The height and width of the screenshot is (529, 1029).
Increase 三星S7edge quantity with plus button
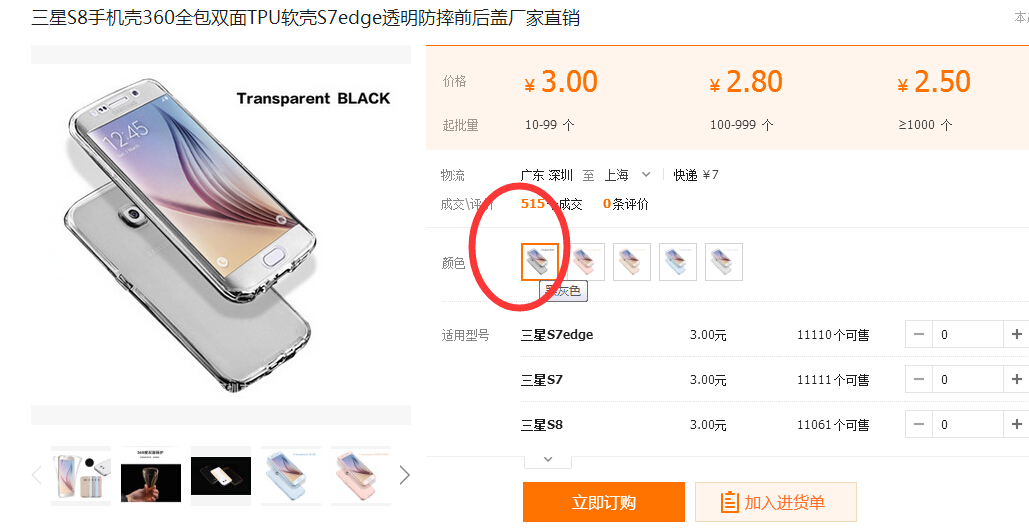(1017, 334)
